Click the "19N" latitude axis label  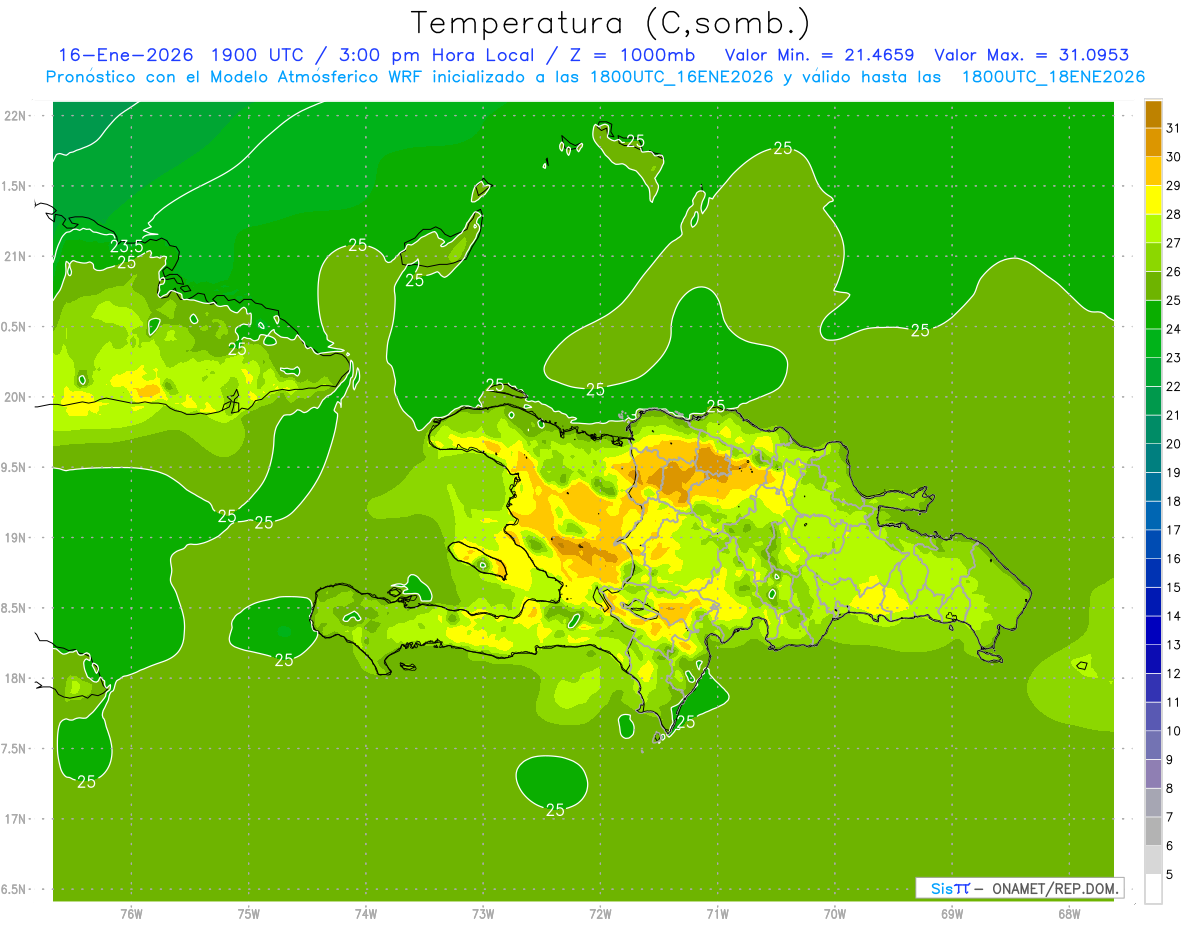(x=16, y=537)
